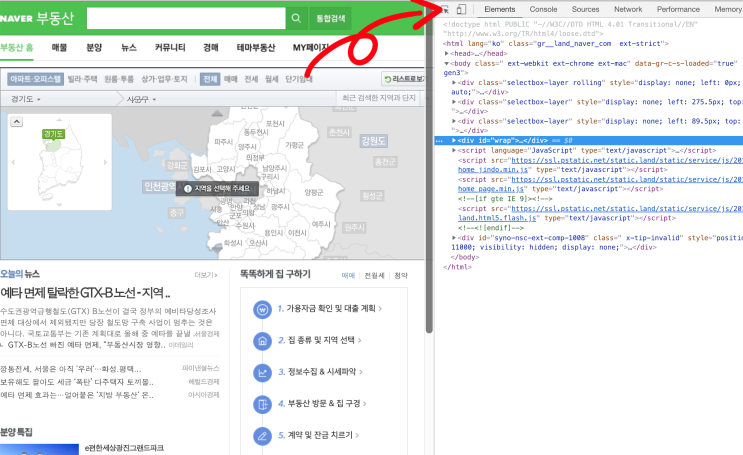
Task: Open the Network tab in DevTools
Action: pos(628,9)
